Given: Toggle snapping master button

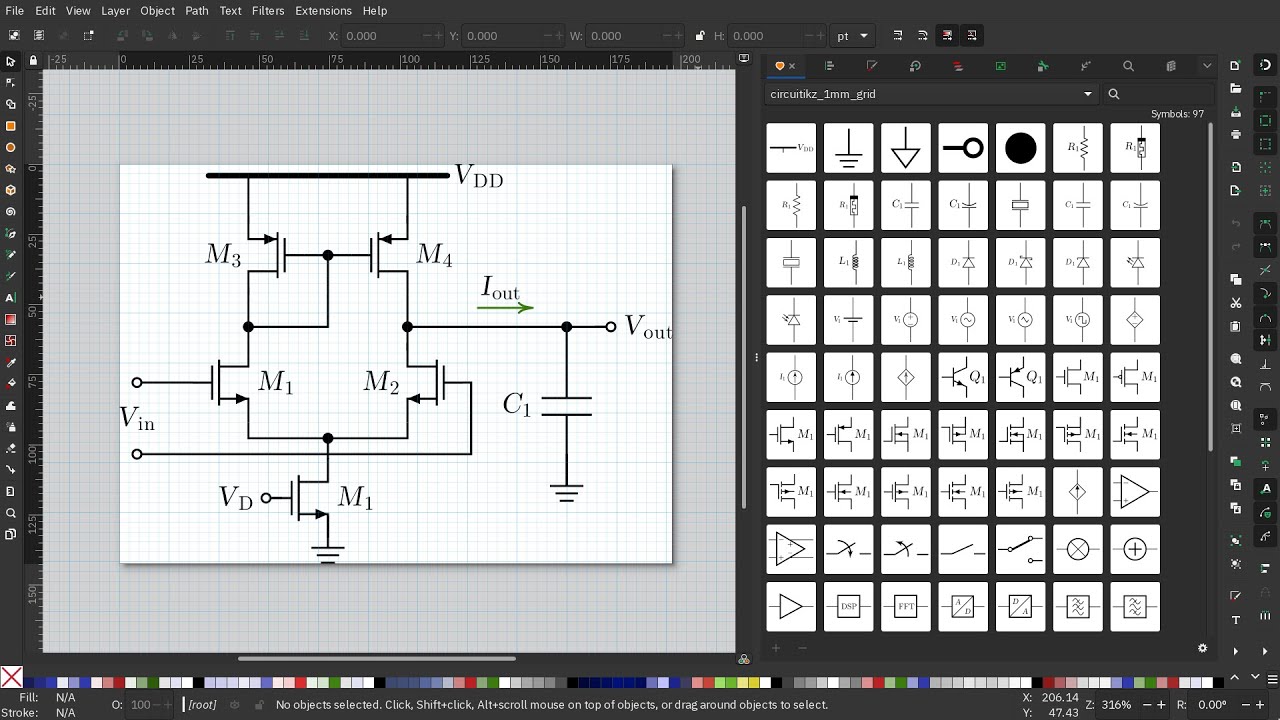Looking at the screenshot, I should (1265, 66).
